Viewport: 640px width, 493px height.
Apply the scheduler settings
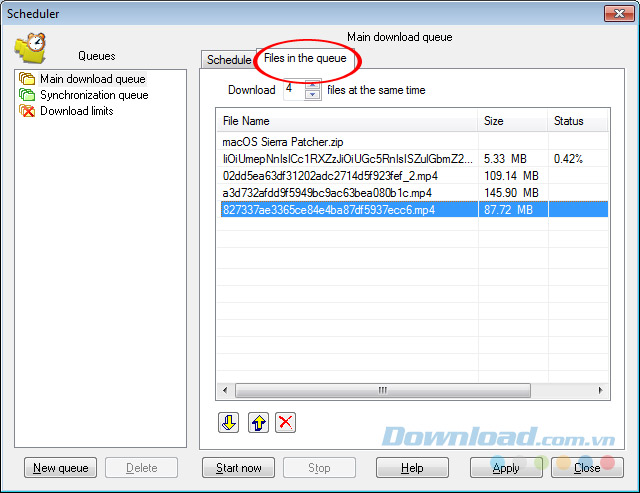point(506,468)
